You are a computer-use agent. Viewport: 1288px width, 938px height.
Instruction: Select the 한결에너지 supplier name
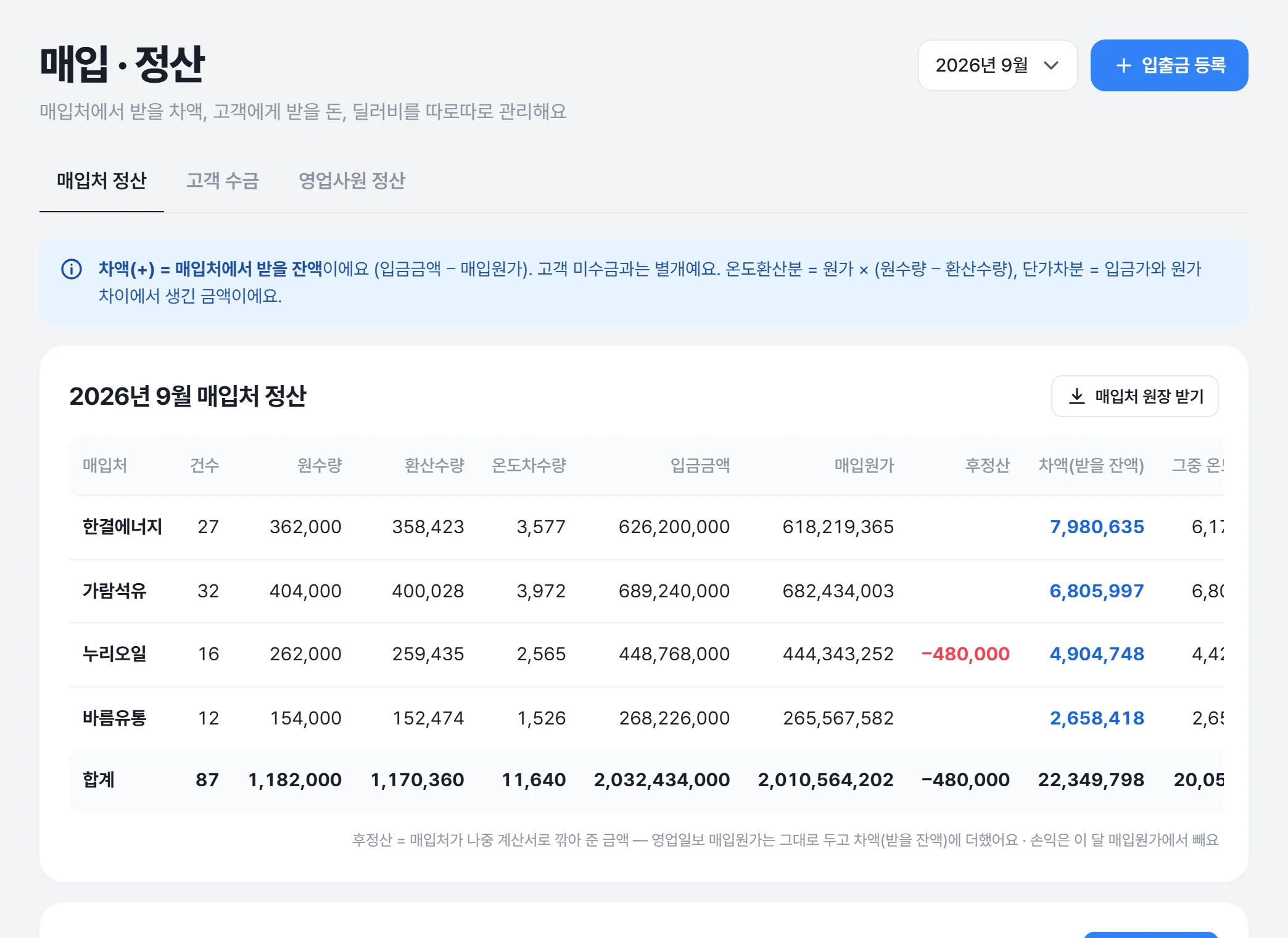click(122, 527)
